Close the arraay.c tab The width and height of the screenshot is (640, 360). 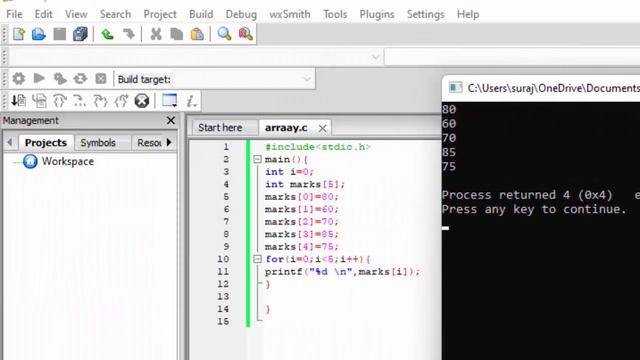(x=322, y=128)
